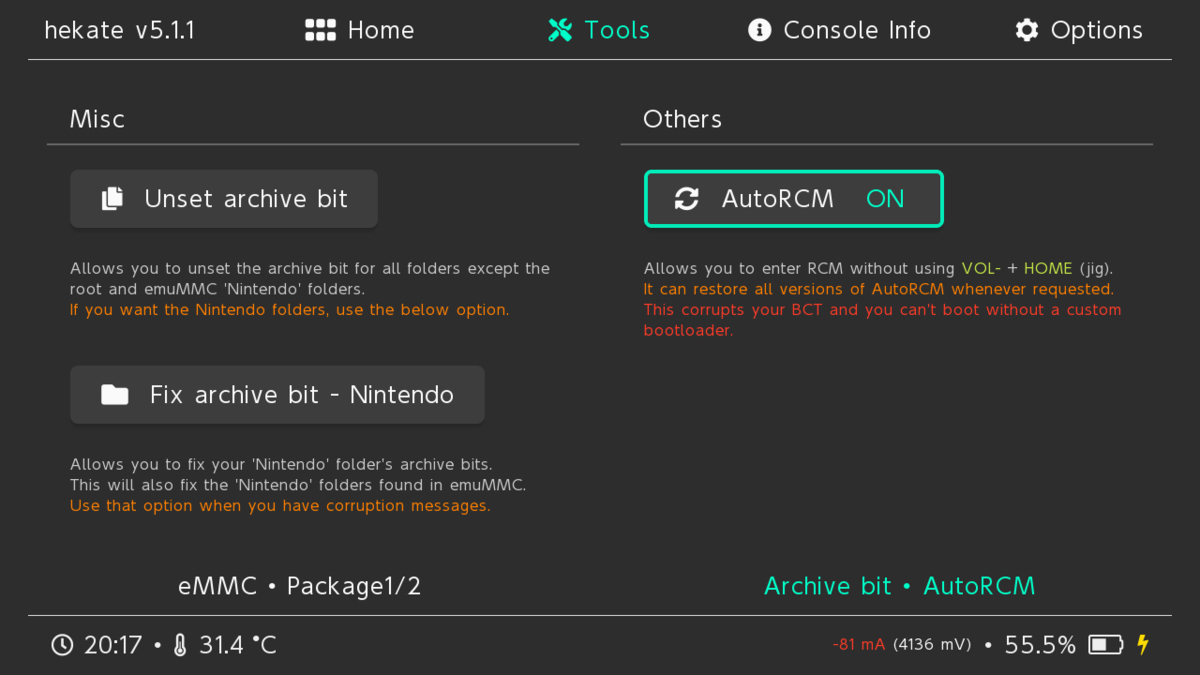Toggle AutoRCM off
The image size is (1200, 675).
point(794,199)
